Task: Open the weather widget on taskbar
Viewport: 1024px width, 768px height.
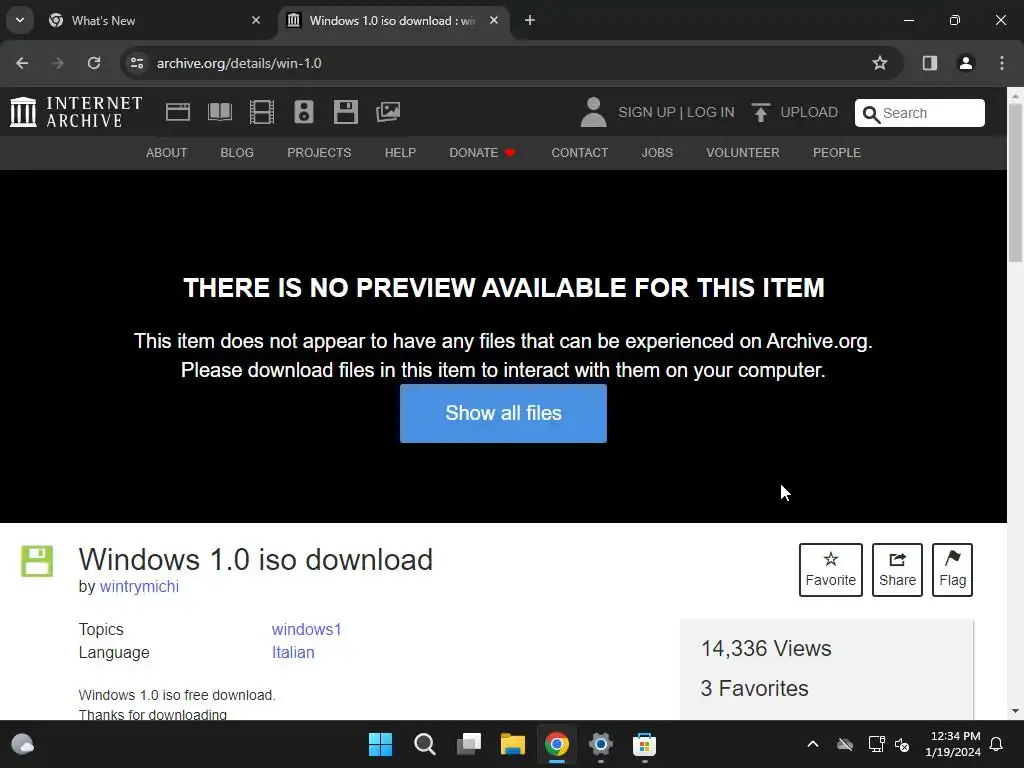Action: [23, 744]
